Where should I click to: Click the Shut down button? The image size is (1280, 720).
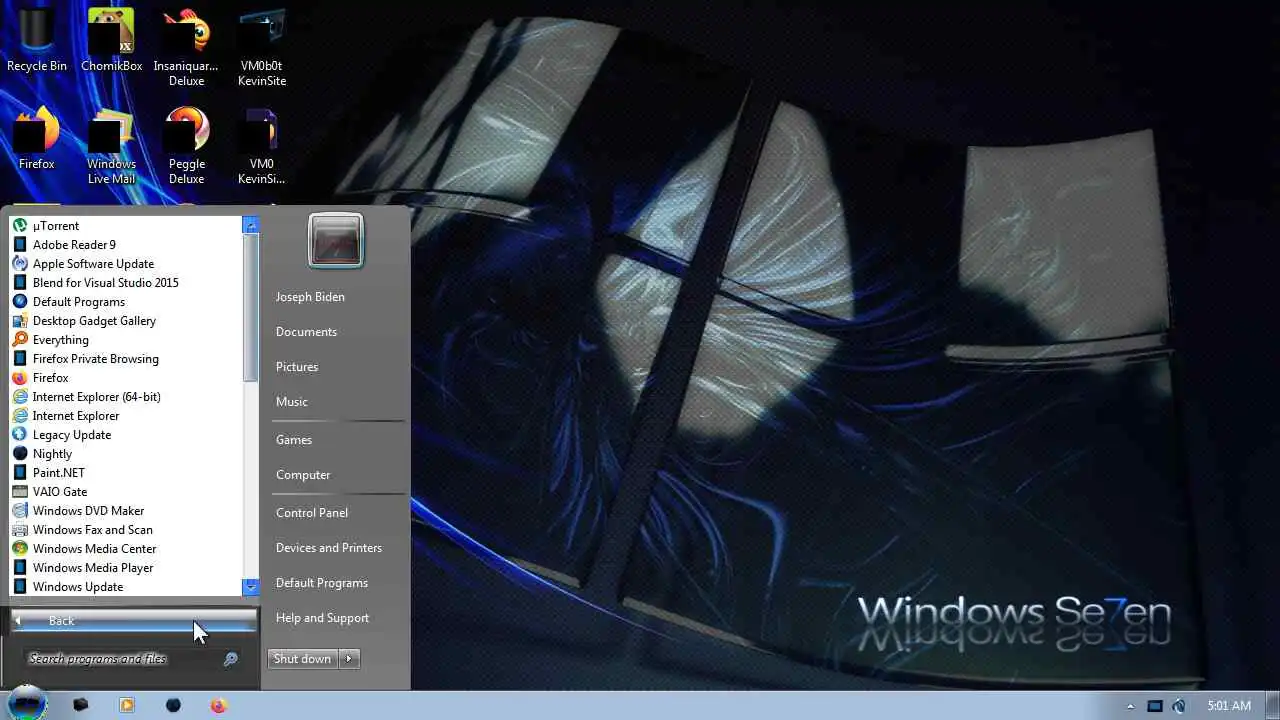pyautogui.click(x=303, y=658)
